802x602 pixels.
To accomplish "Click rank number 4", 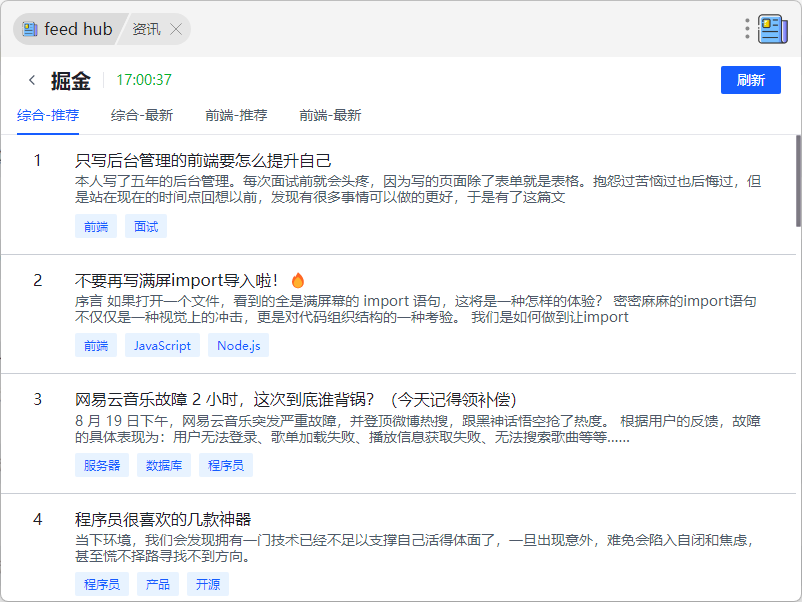I will point(37,519).
